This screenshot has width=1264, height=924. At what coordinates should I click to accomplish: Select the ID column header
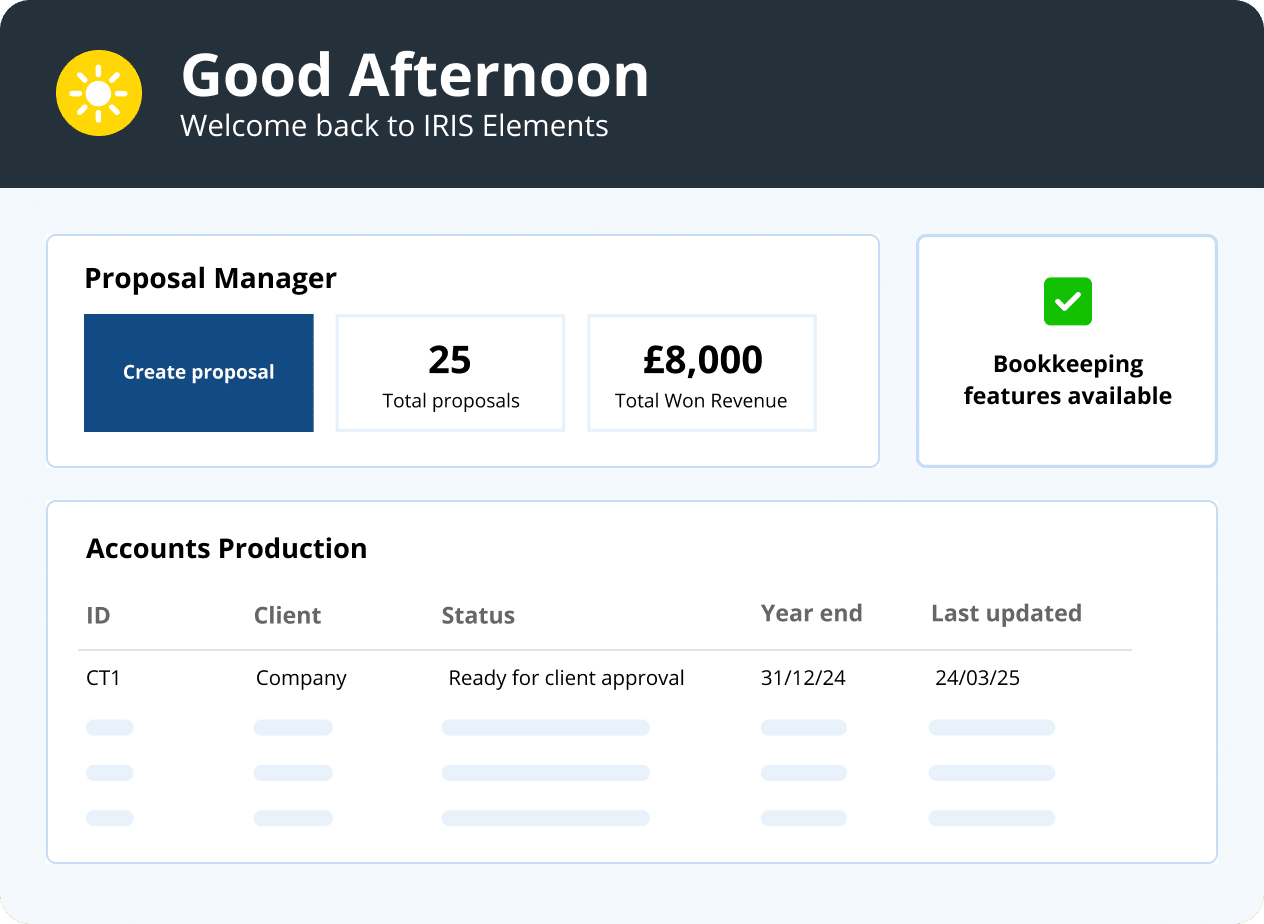point(99,615)
